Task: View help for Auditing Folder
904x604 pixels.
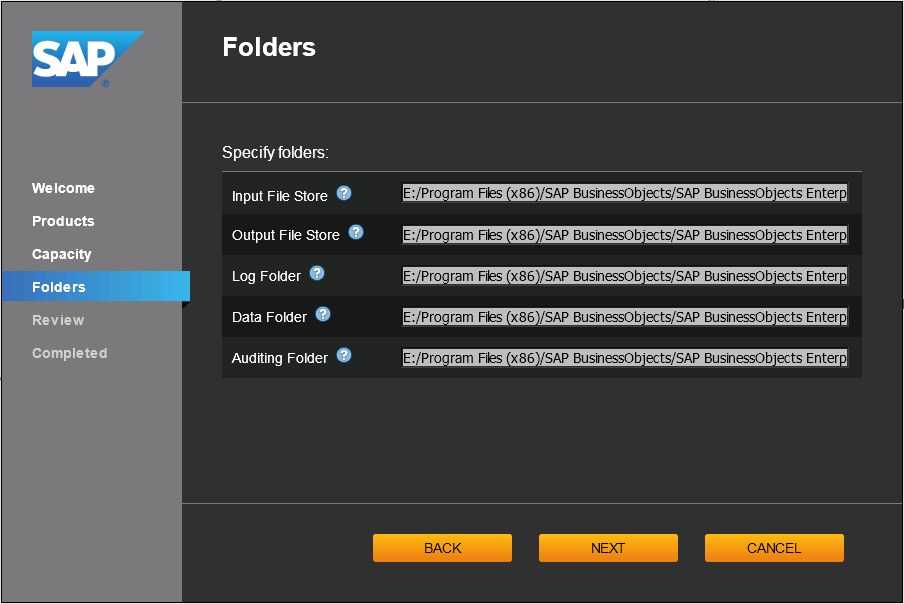Action: click(344, 356)
